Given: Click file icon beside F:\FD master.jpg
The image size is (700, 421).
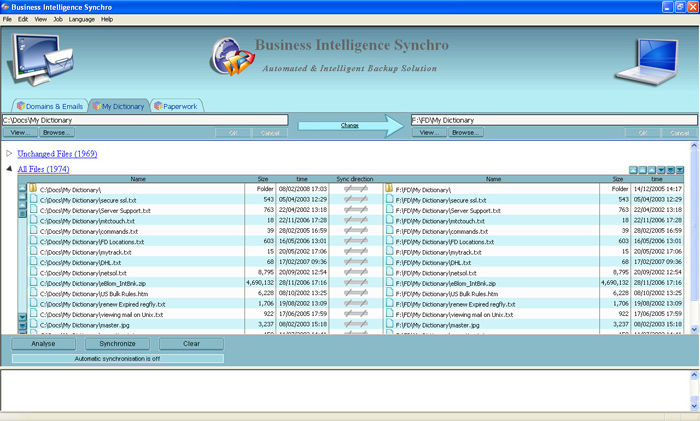Looking at the screenshot, I should coord(390,324).
